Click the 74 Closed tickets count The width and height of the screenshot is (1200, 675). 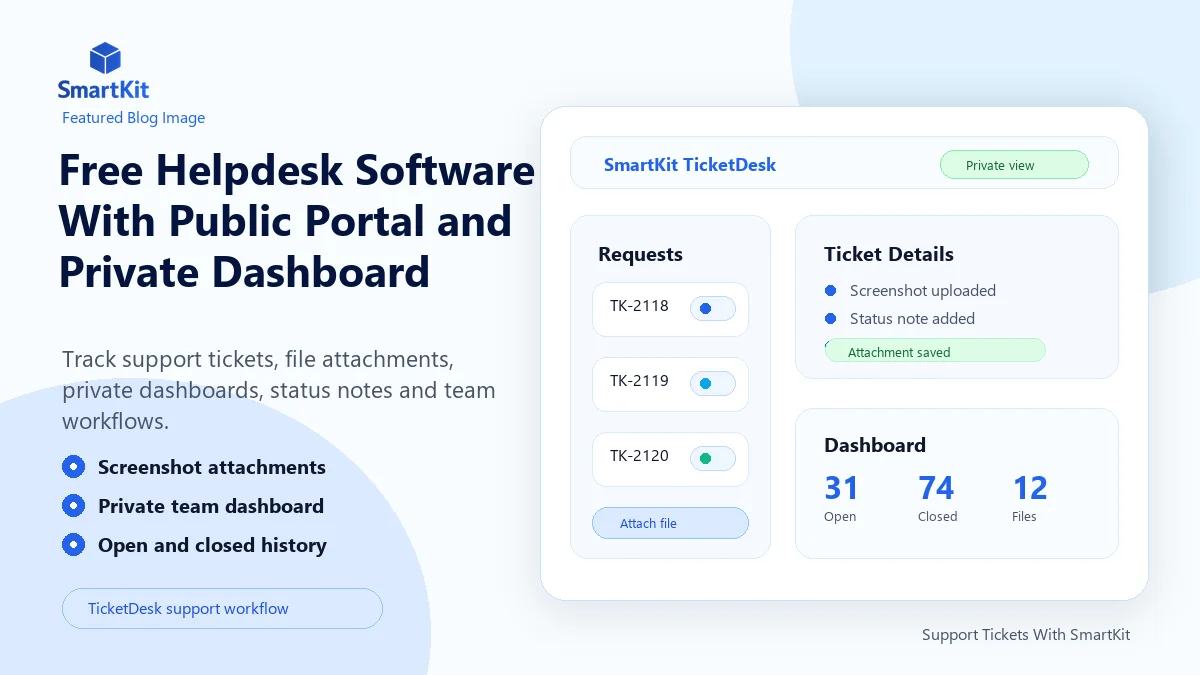pyautogui.click(x=936, y=488)
